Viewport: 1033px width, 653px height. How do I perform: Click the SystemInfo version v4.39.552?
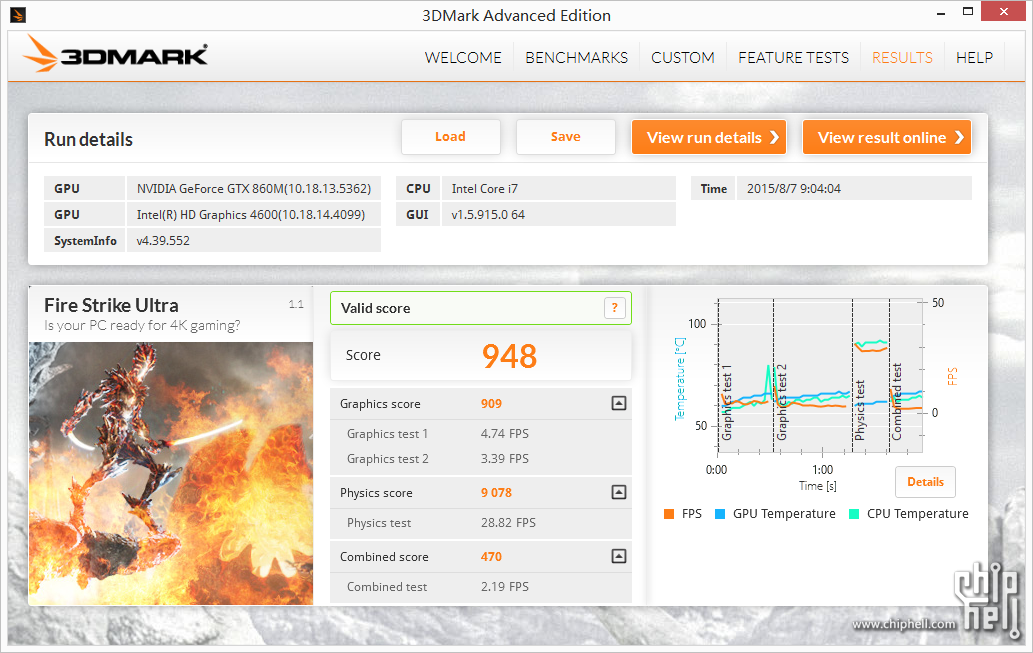tap(254, 241)
